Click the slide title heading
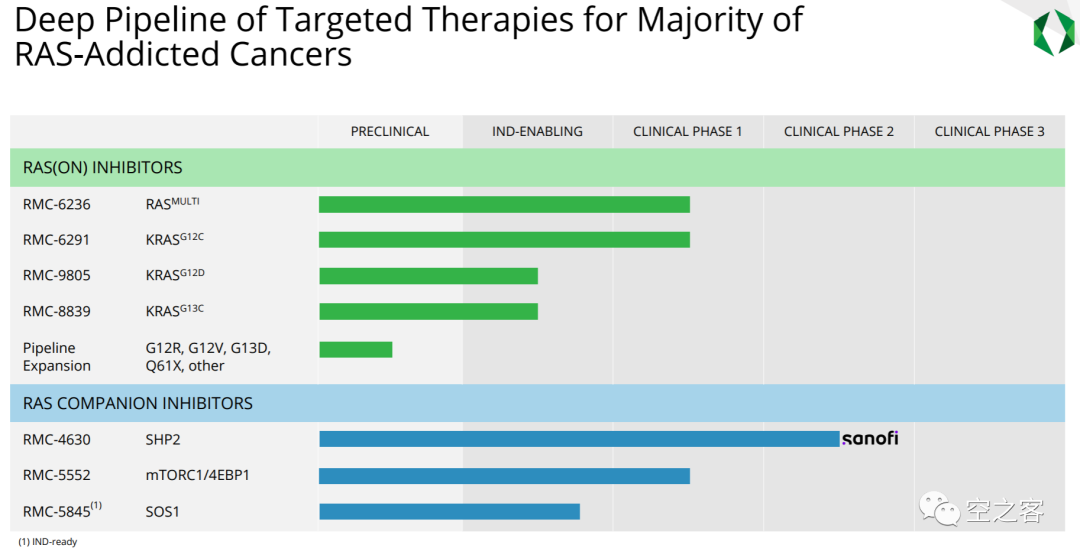 coord(408,35)
